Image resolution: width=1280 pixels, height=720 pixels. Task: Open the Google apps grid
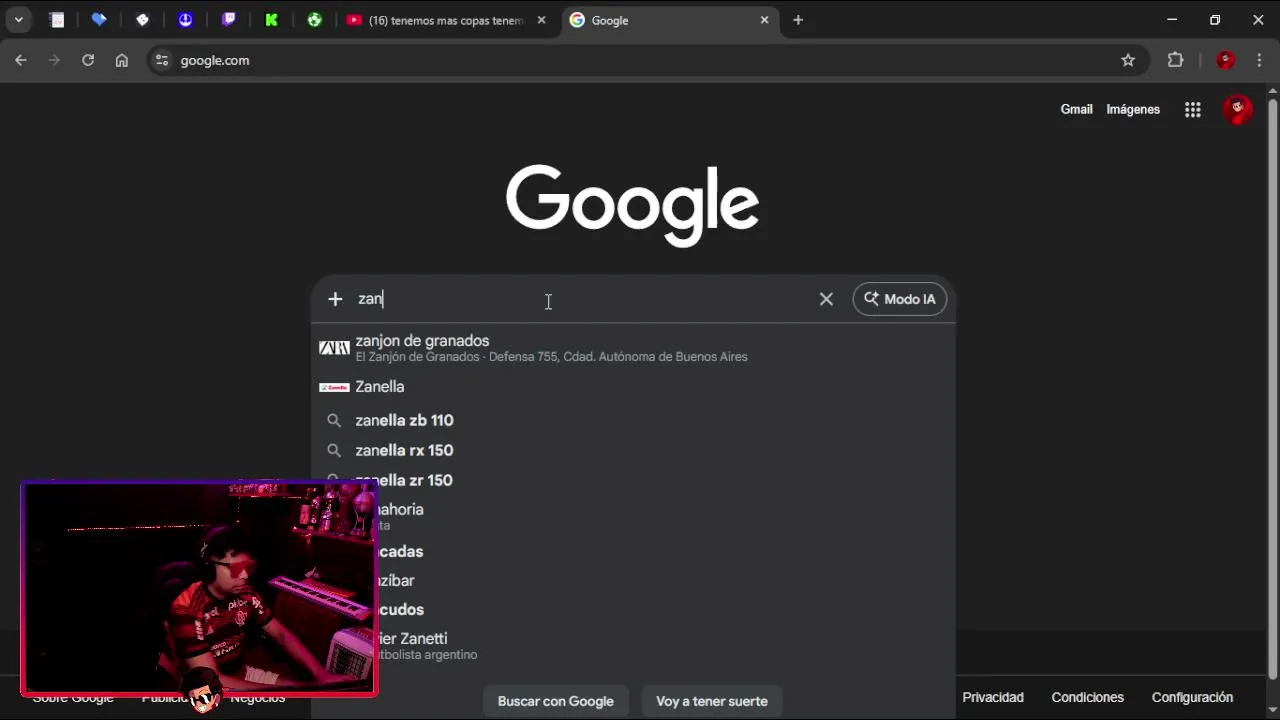click(1193, 110)
